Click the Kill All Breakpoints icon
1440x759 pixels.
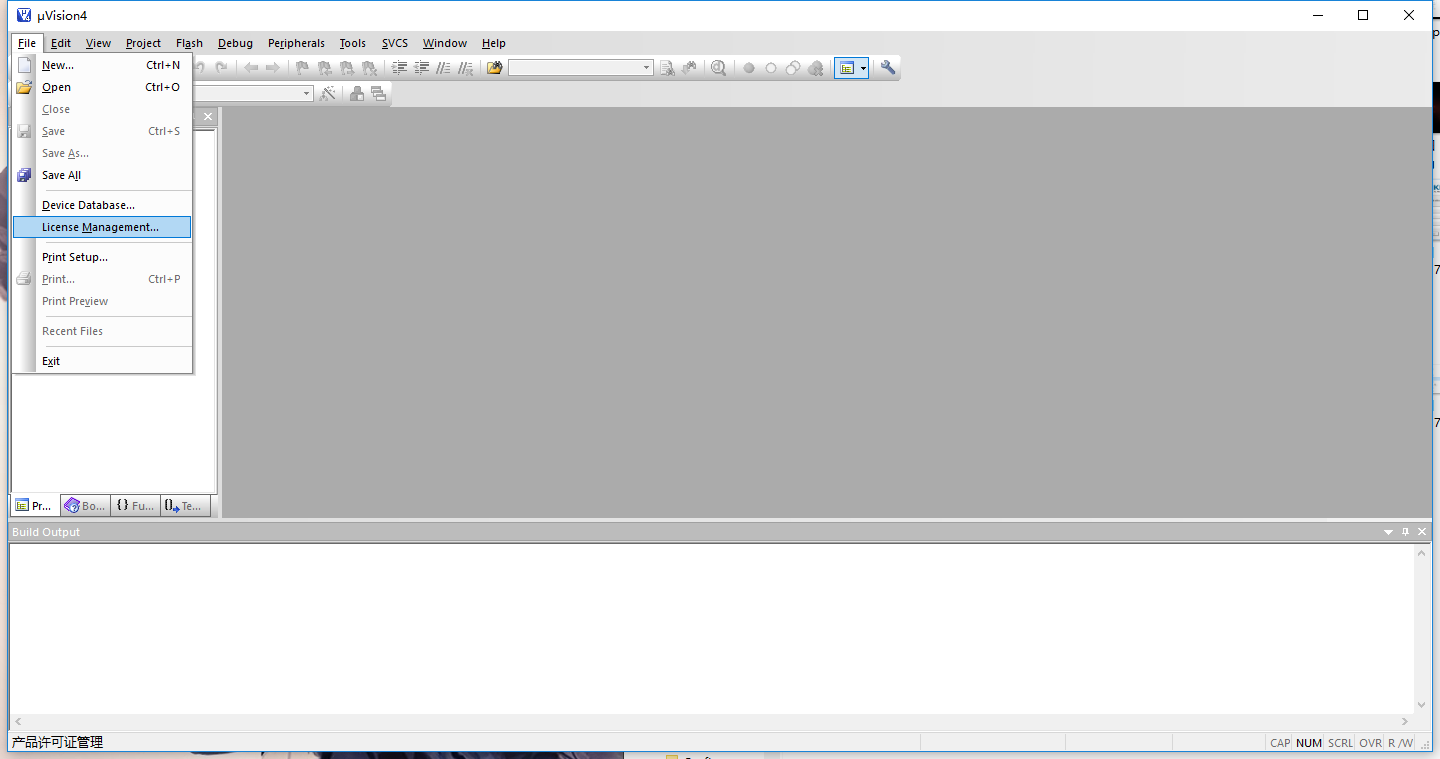click(815, 68)
